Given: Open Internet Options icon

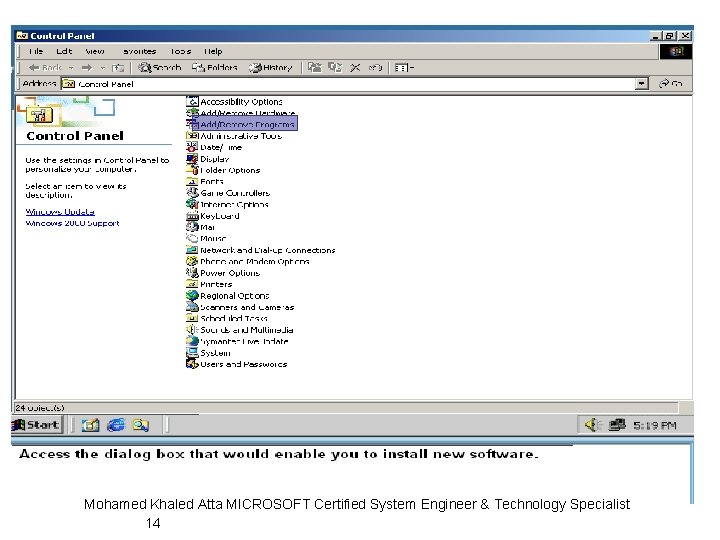Looking at the screenshot, I should (x=192, y=204).
